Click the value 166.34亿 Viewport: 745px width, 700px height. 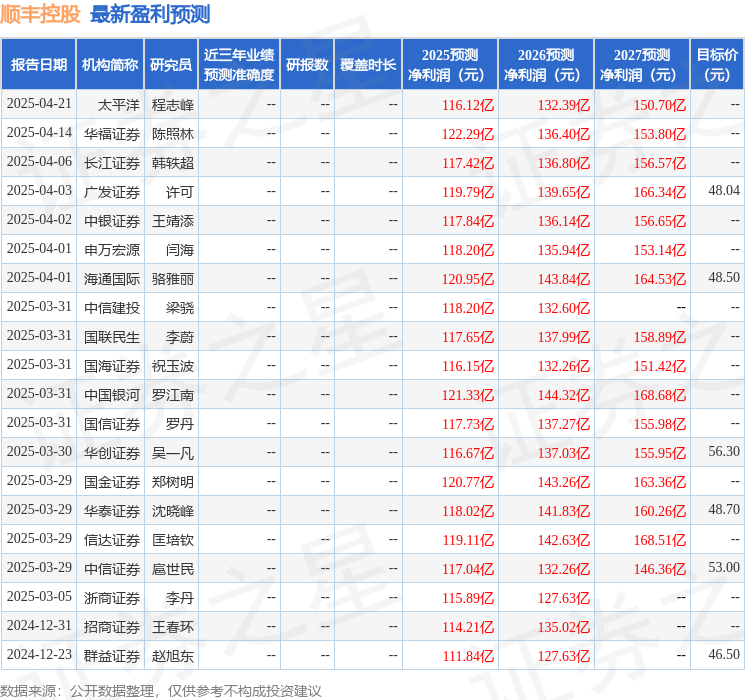click(x=660, y=192)
